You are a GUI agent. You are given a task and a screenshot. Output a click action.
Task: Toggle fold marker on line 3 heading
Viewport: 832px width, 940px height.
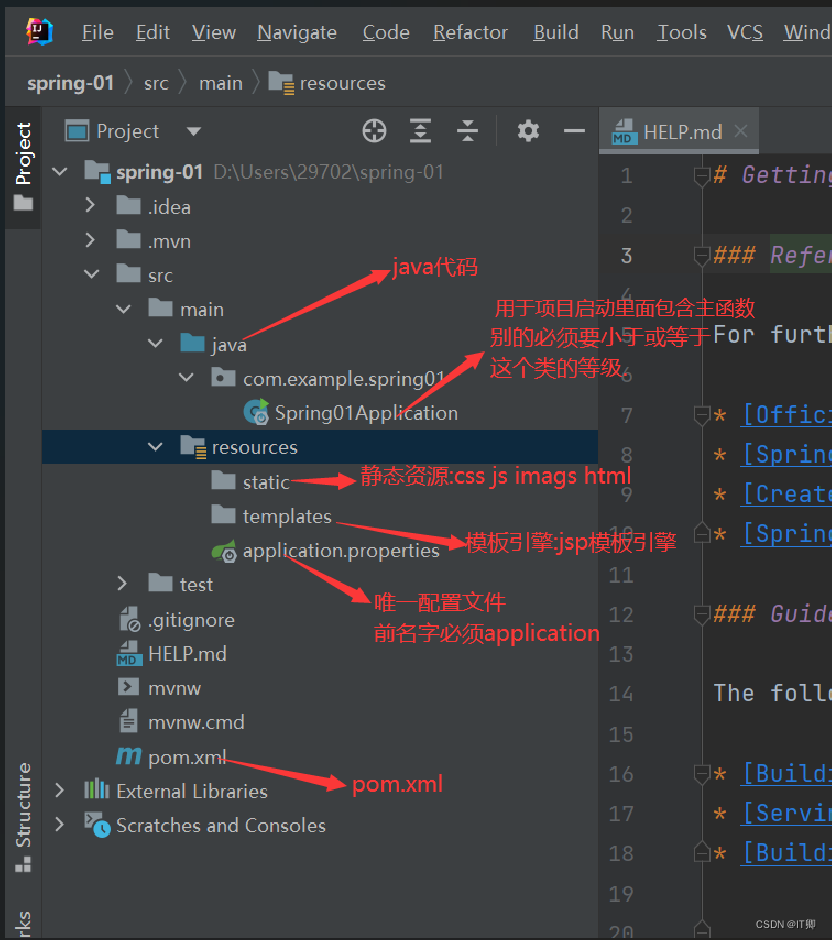click(701, 256)
